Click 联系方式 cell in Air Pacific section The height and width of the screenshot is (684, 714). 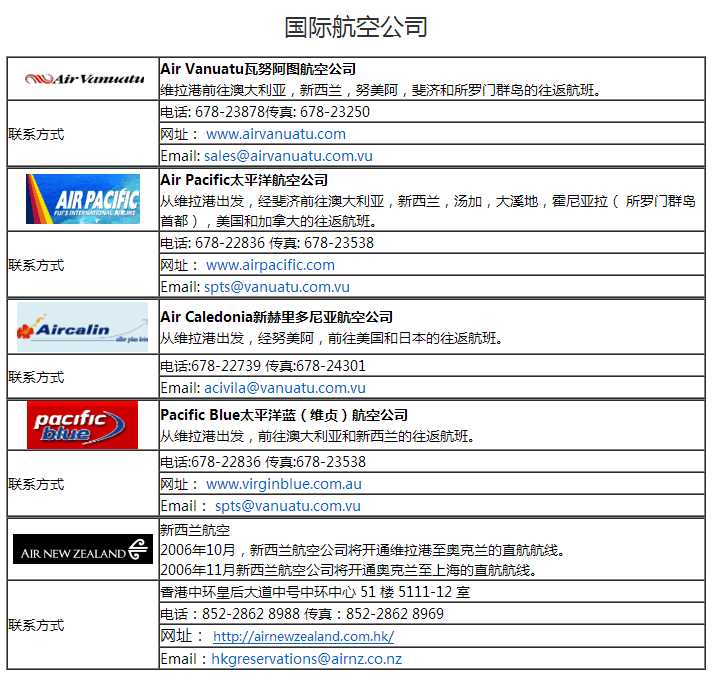83,265
